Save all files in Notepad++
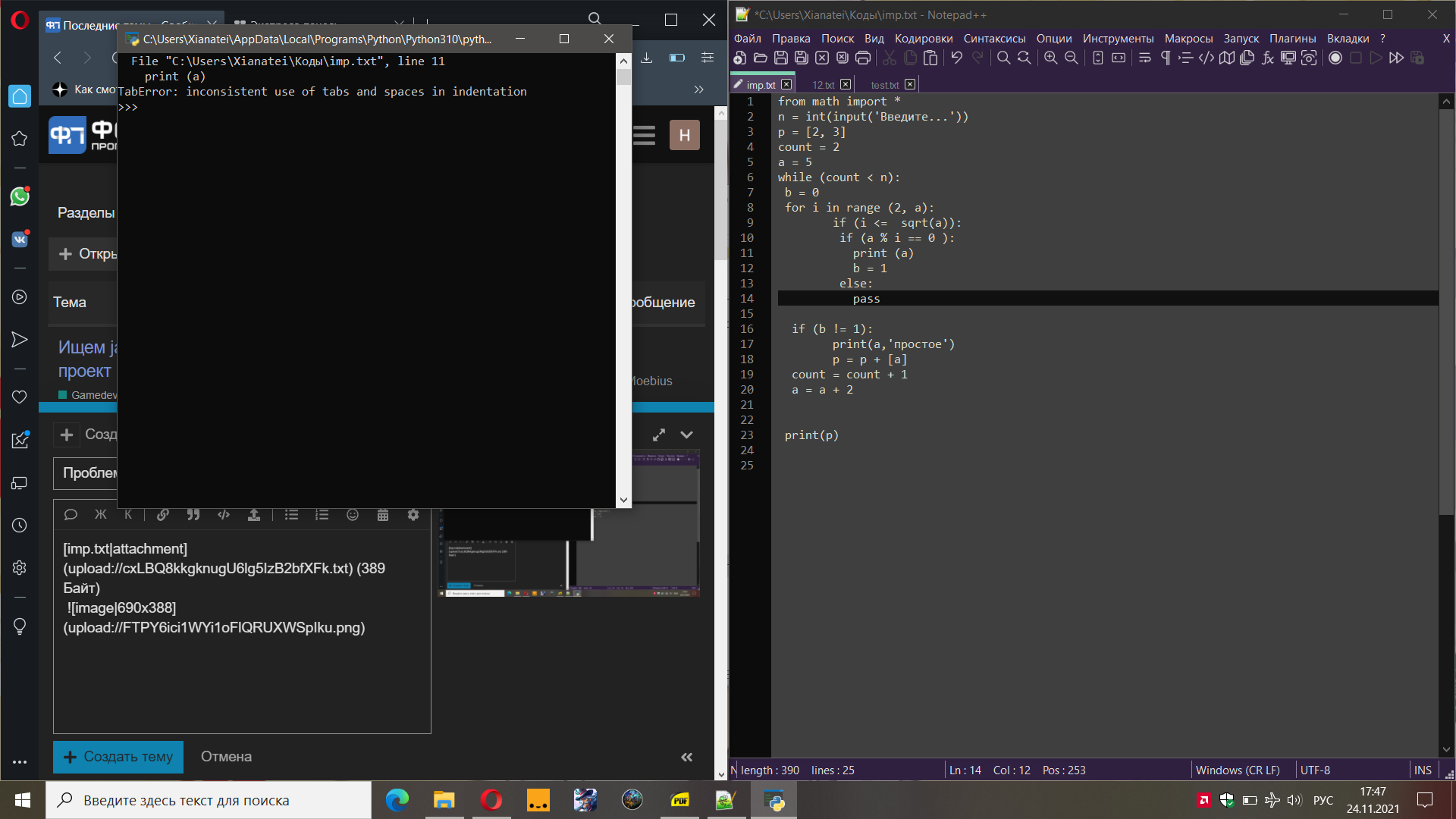 click(802, 58)
